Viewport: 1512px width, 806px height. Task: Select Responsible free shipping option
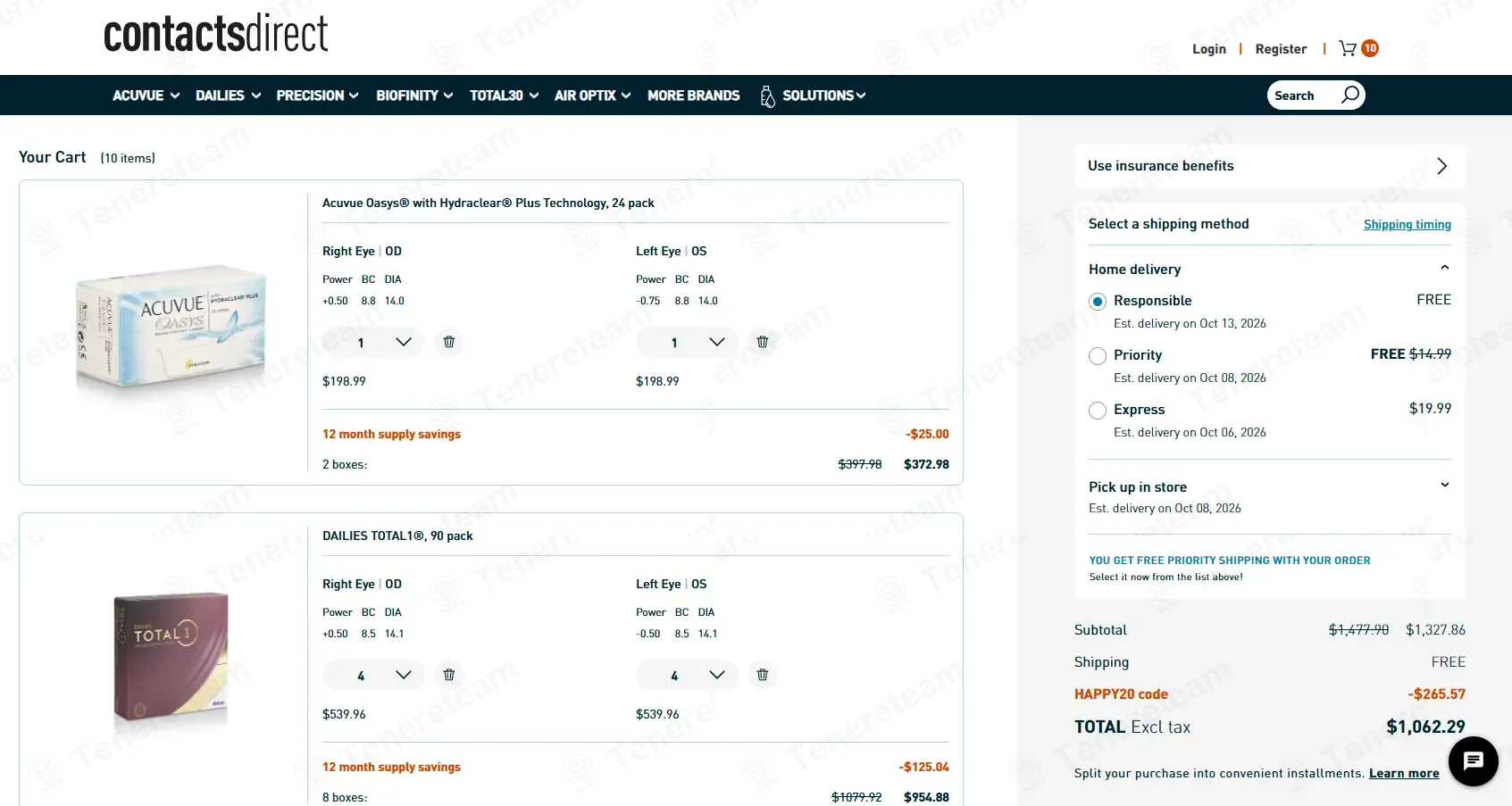click(x=1098, y=302)
